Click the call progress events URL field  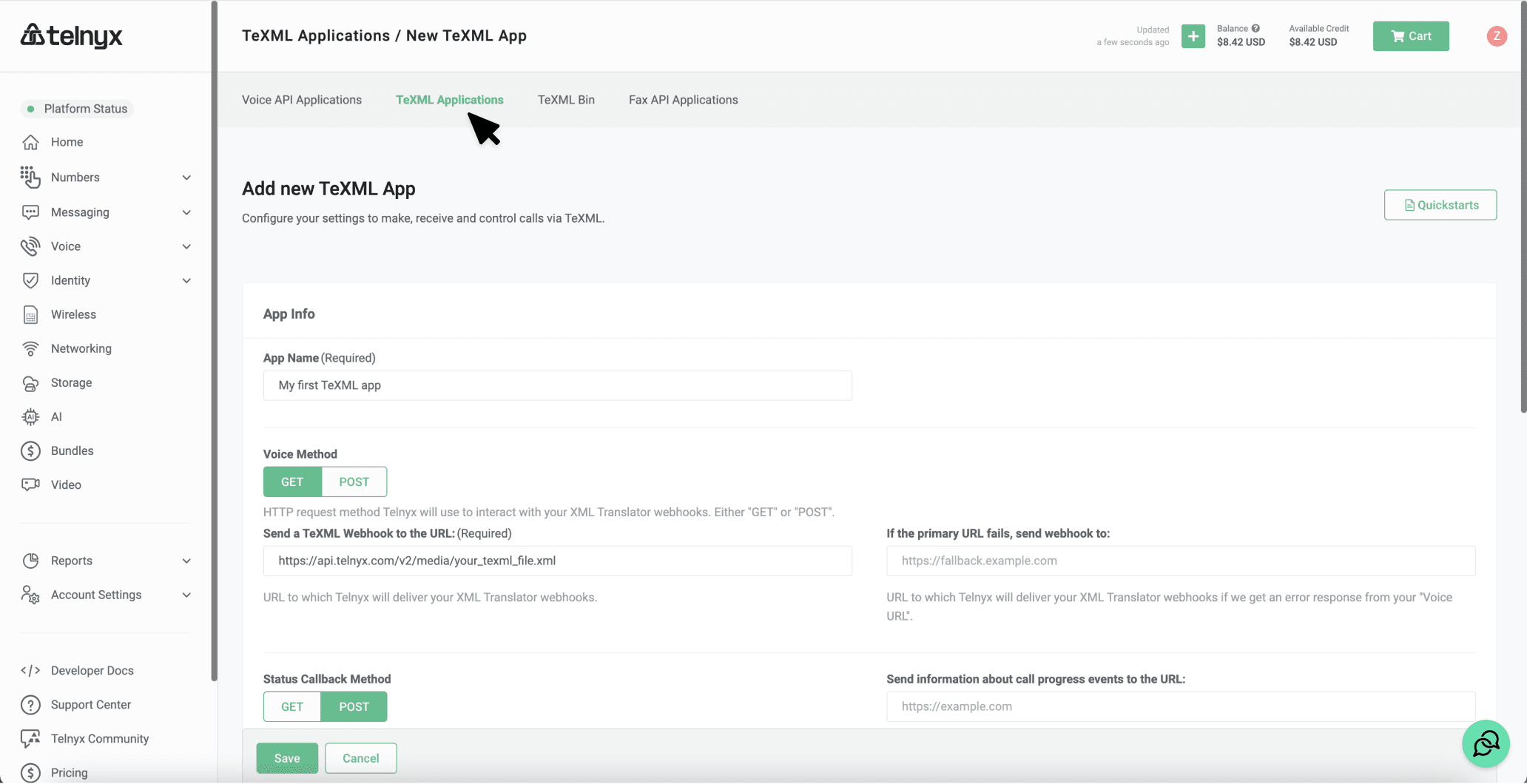(1181, 706)
